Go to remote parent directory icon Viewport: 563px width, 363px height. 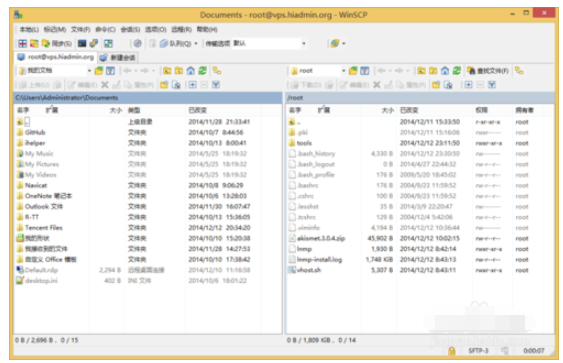click(x=421, y=71)
